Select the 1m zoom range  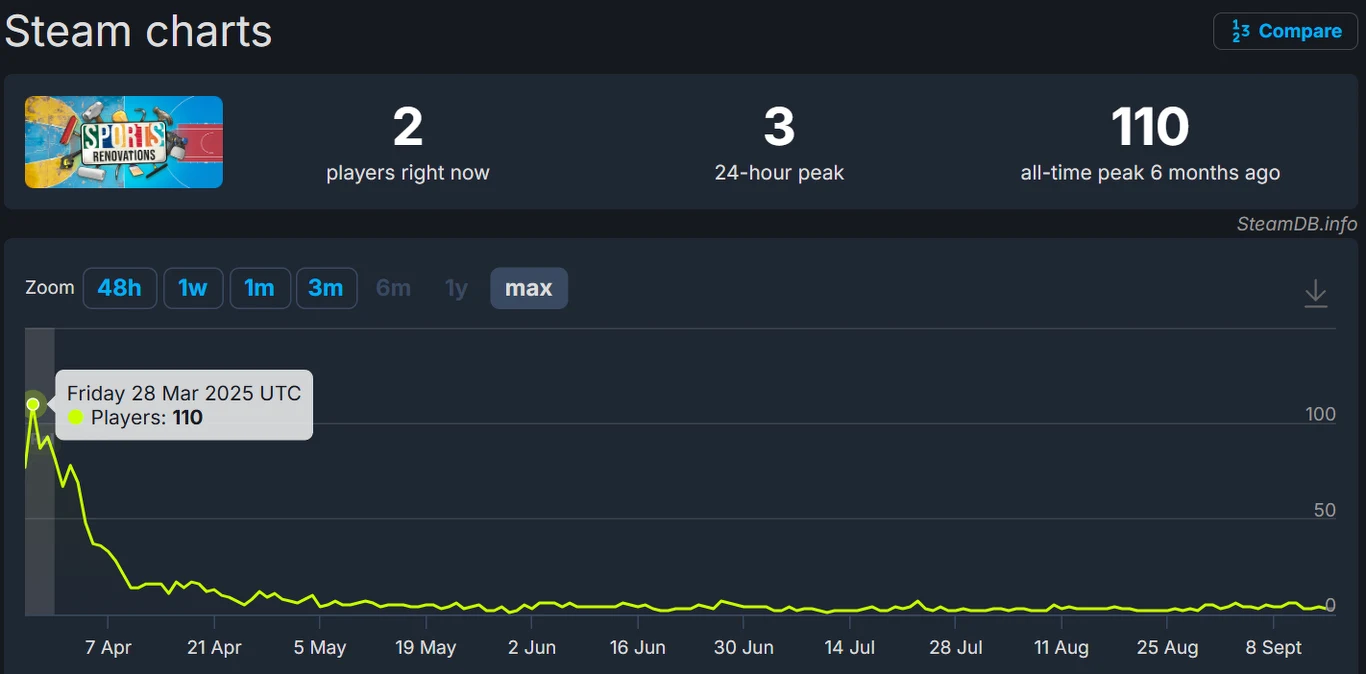[x=260, y=288]
